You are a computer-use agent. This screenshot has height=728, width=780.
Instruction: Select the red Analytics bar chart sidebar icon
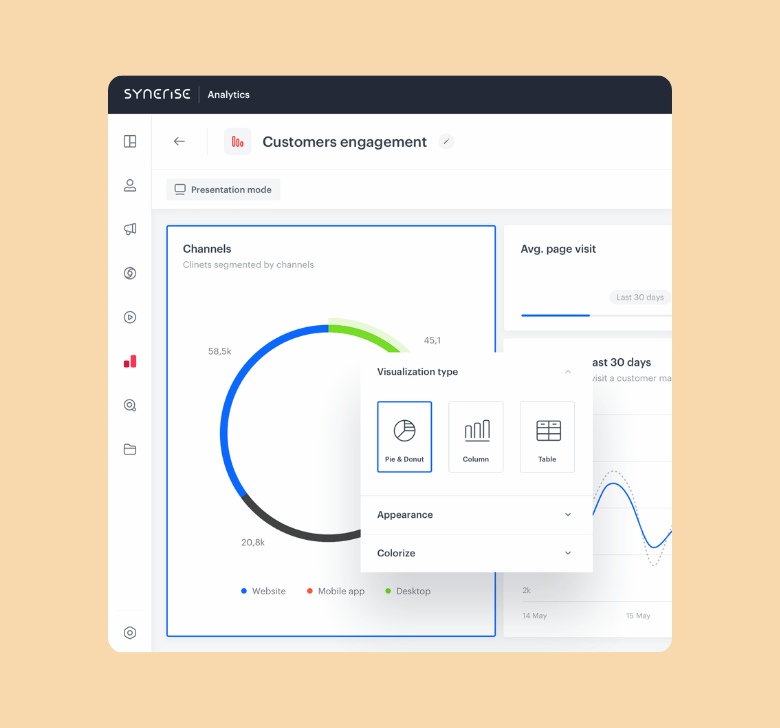pos(130,361)
